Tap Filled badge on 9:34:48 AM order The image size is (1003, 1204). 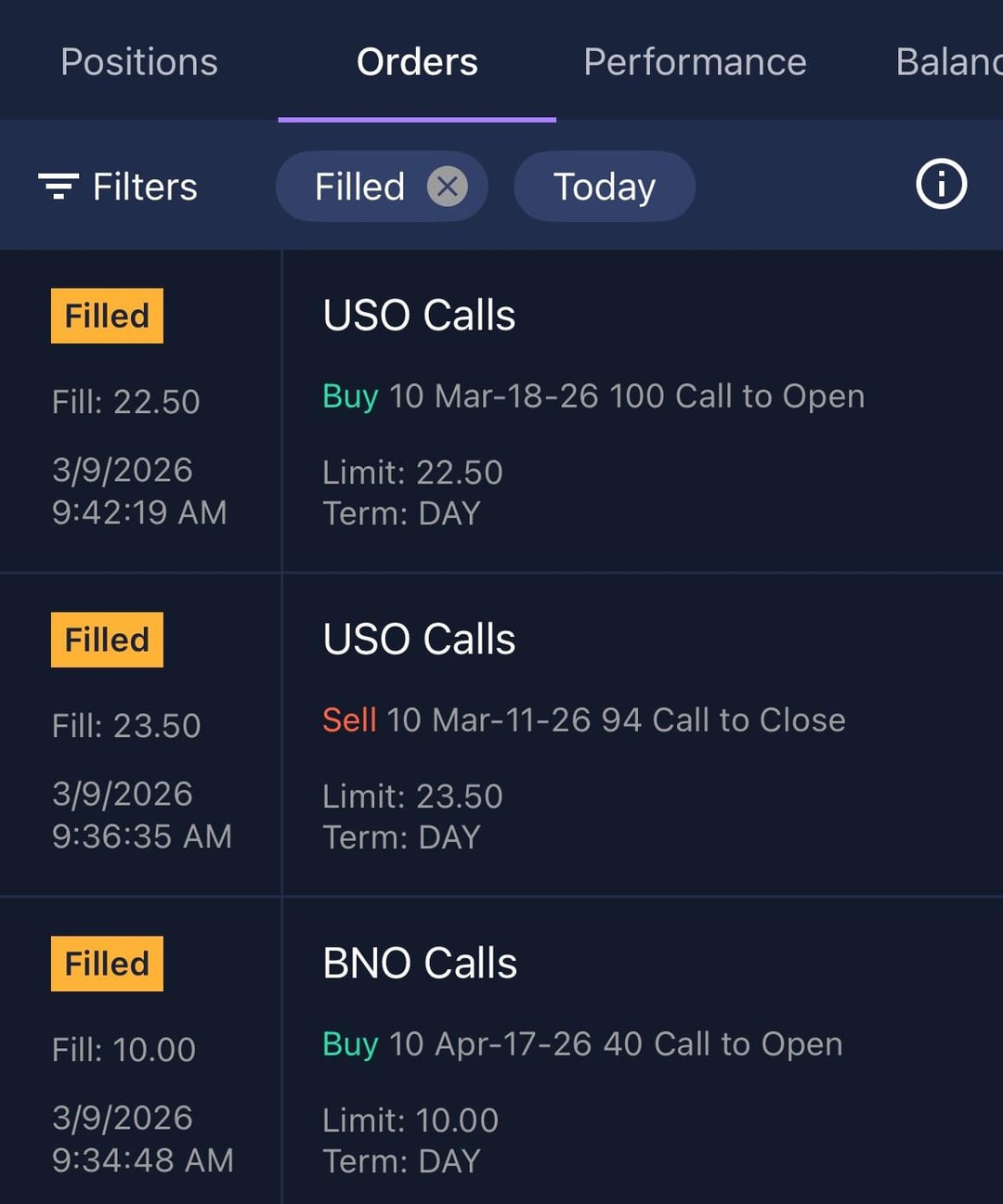point(107,964)
